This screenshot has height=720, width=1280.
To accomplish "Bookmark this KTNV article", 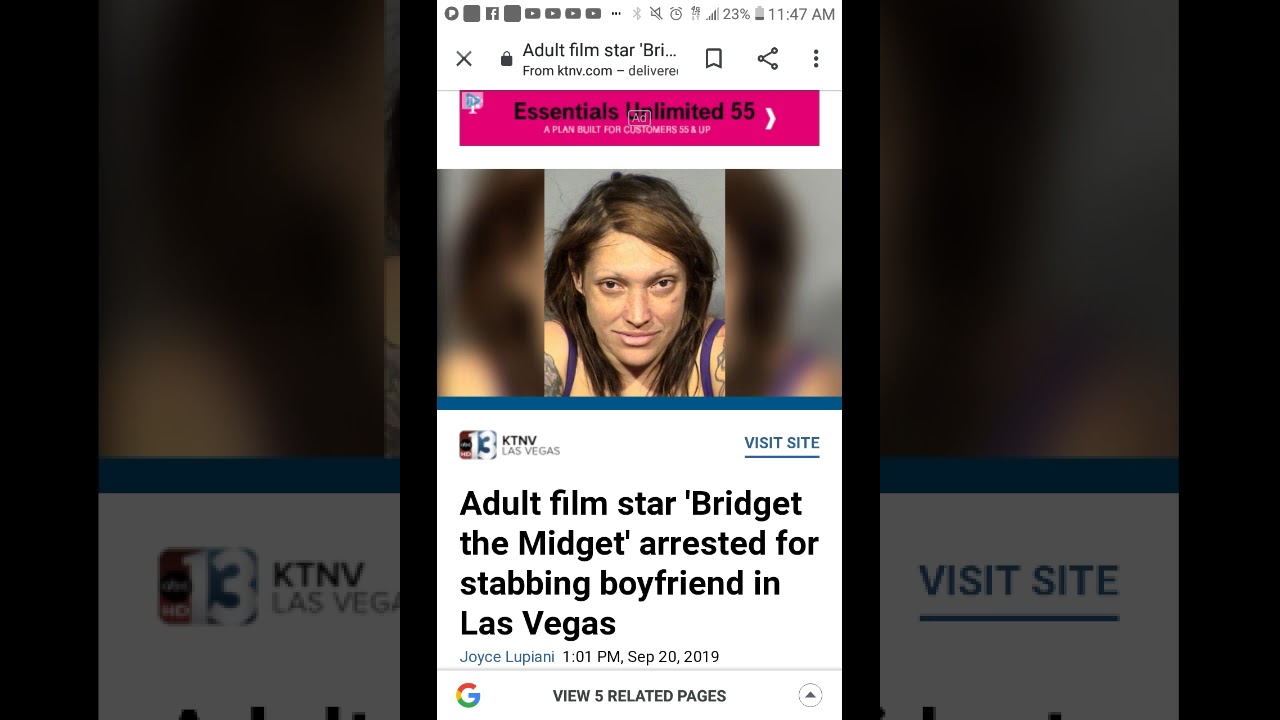I will tap(714, 59).
